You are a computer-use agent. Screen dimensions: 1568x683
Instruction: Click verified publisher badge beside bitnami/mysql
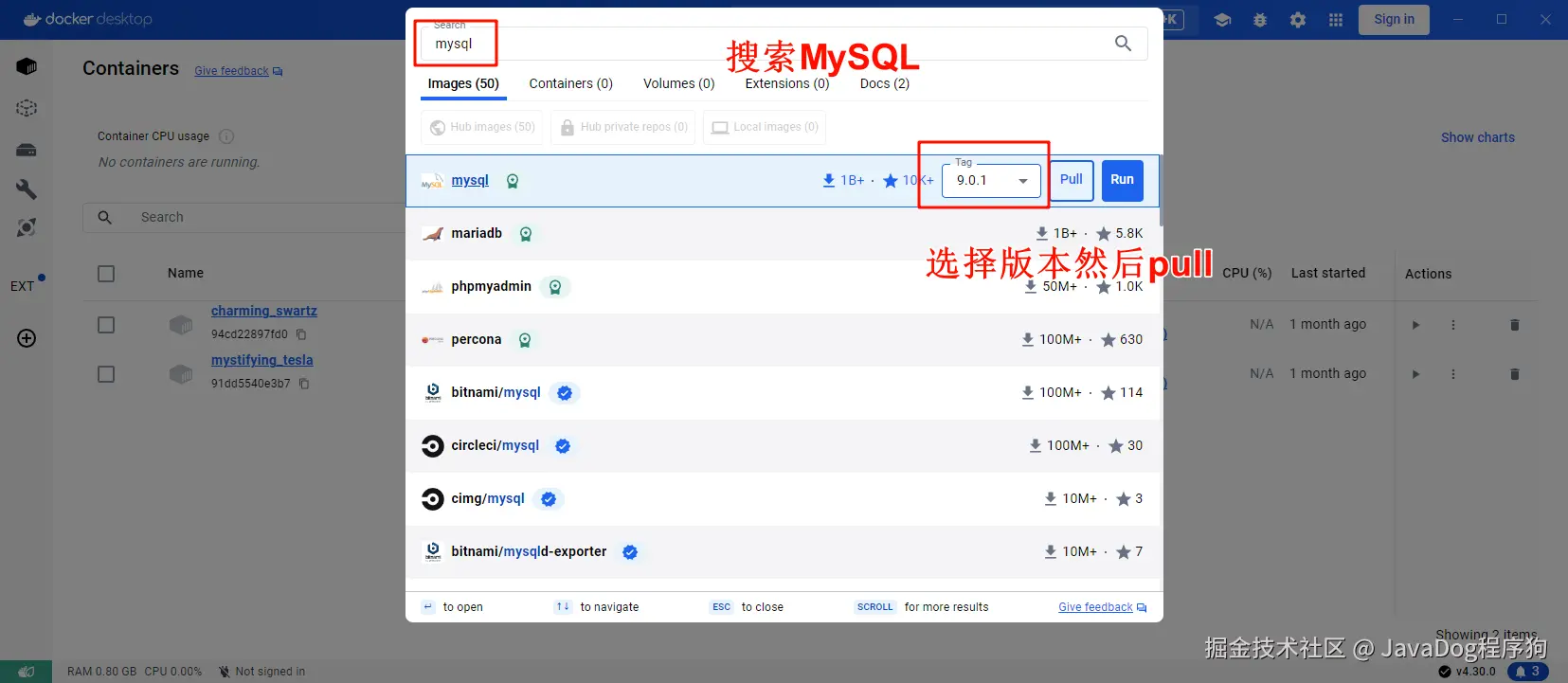pyautogui.click(x=565, y=393)
